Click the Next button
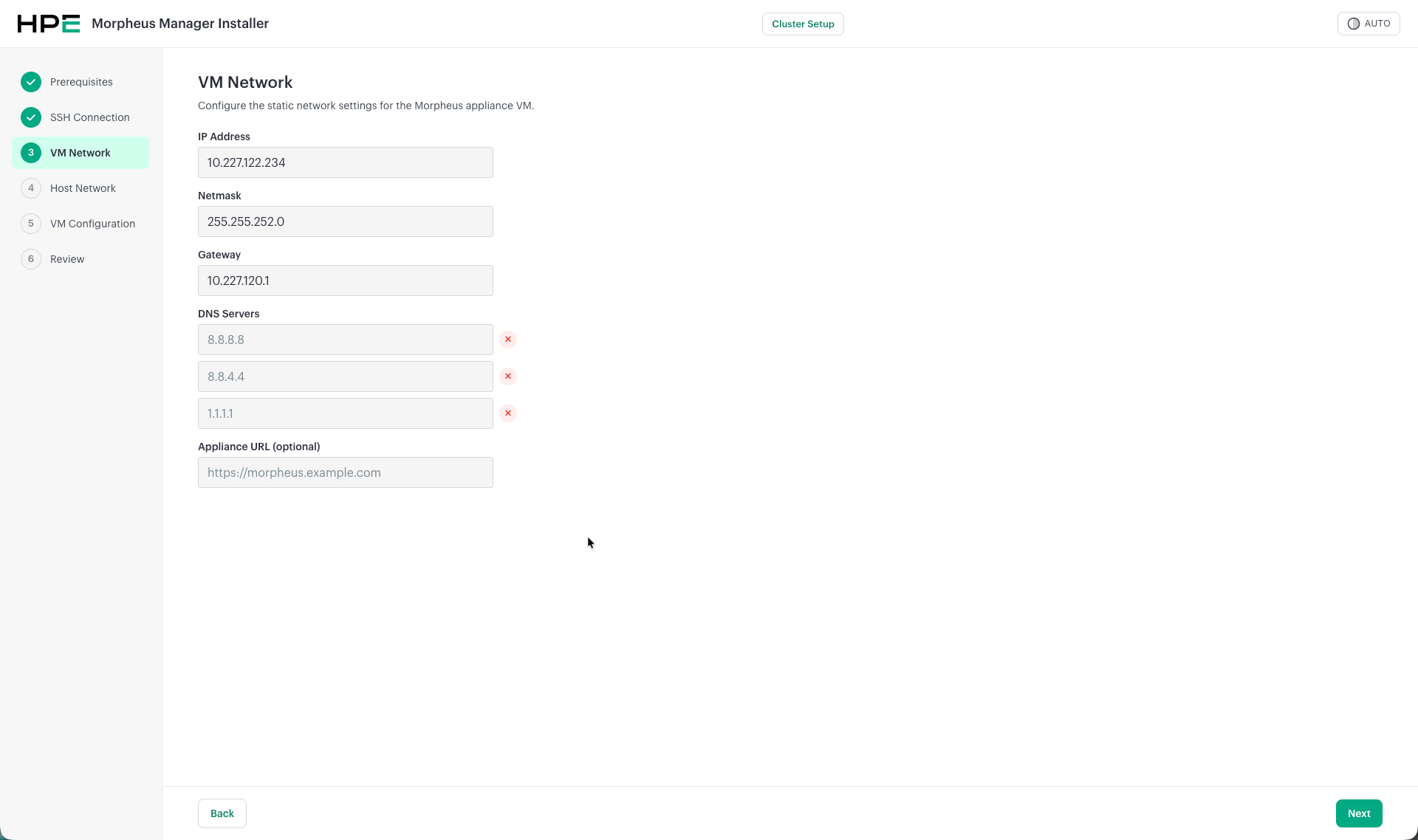1418x840 pixels. pos(1359,813)
